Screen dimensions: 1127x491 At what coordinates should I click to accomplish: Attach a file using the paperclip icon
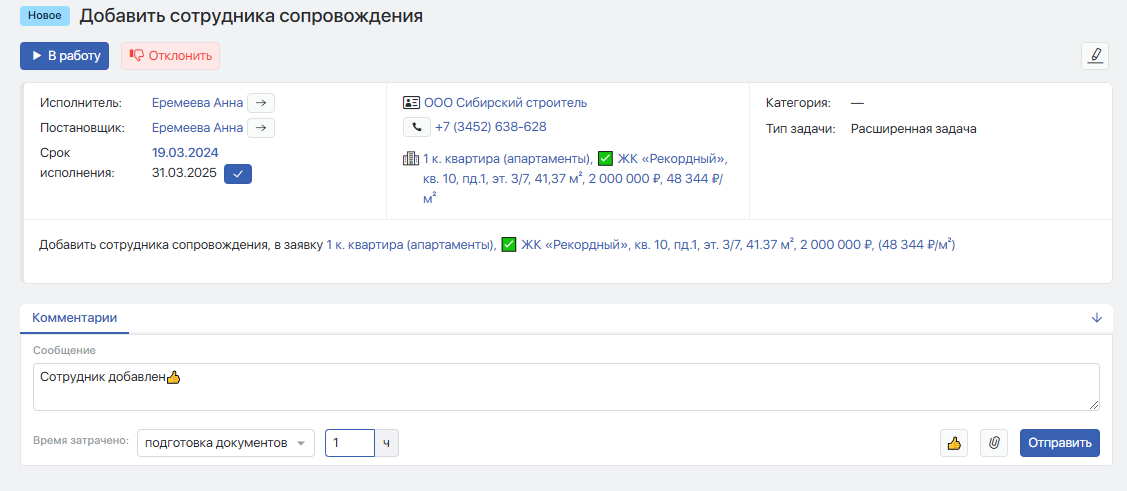[x=993, y=443]
